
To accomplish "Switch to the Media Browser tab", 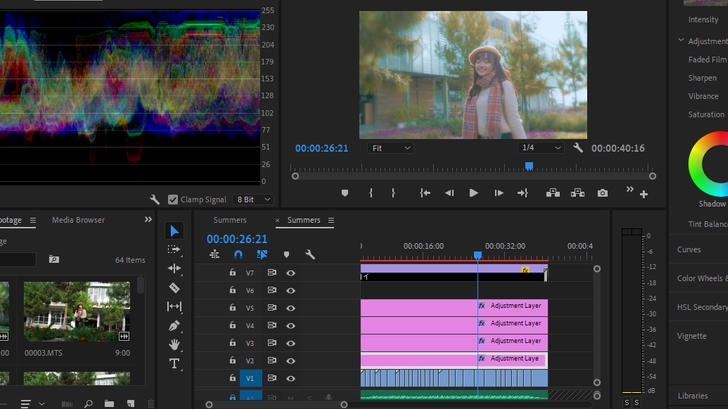I will click(x=78, y=220).
